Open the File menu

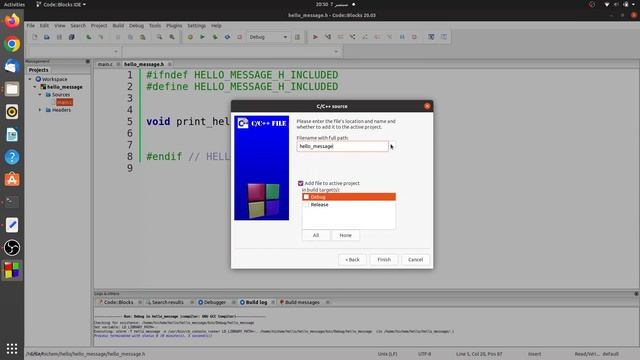(x=31, y=25)
